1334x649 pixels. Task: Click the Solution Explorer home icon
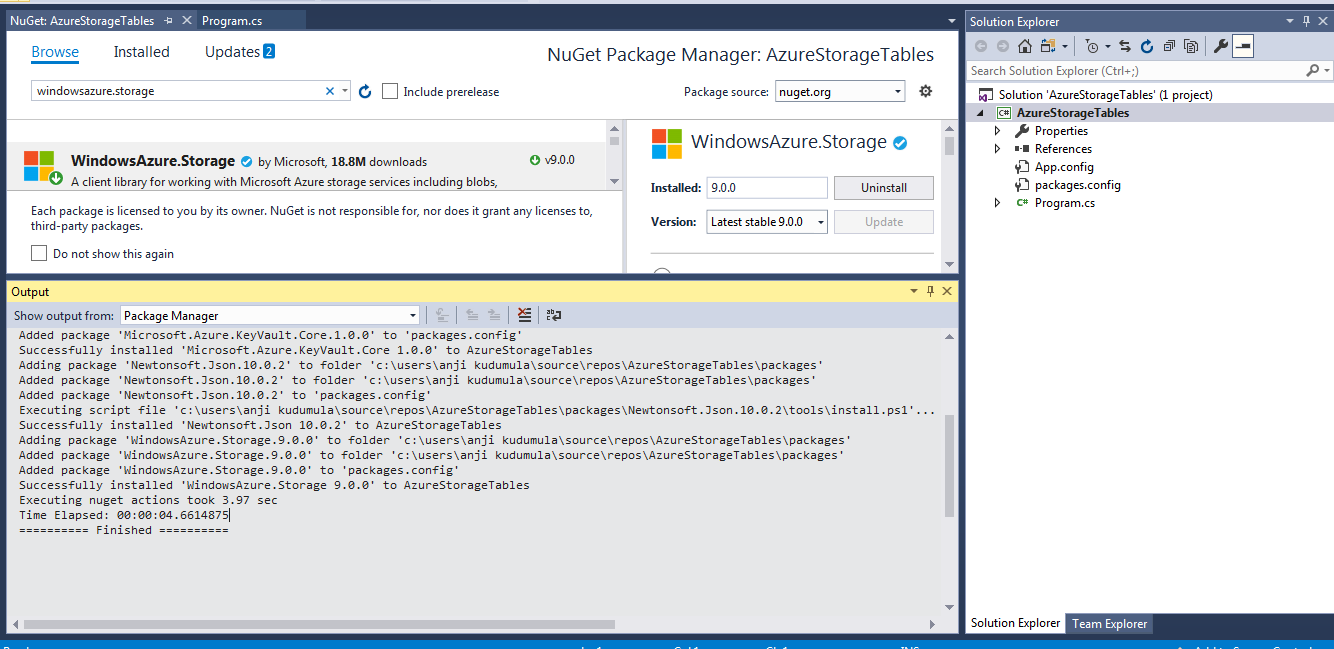(x=1026, y=45)
